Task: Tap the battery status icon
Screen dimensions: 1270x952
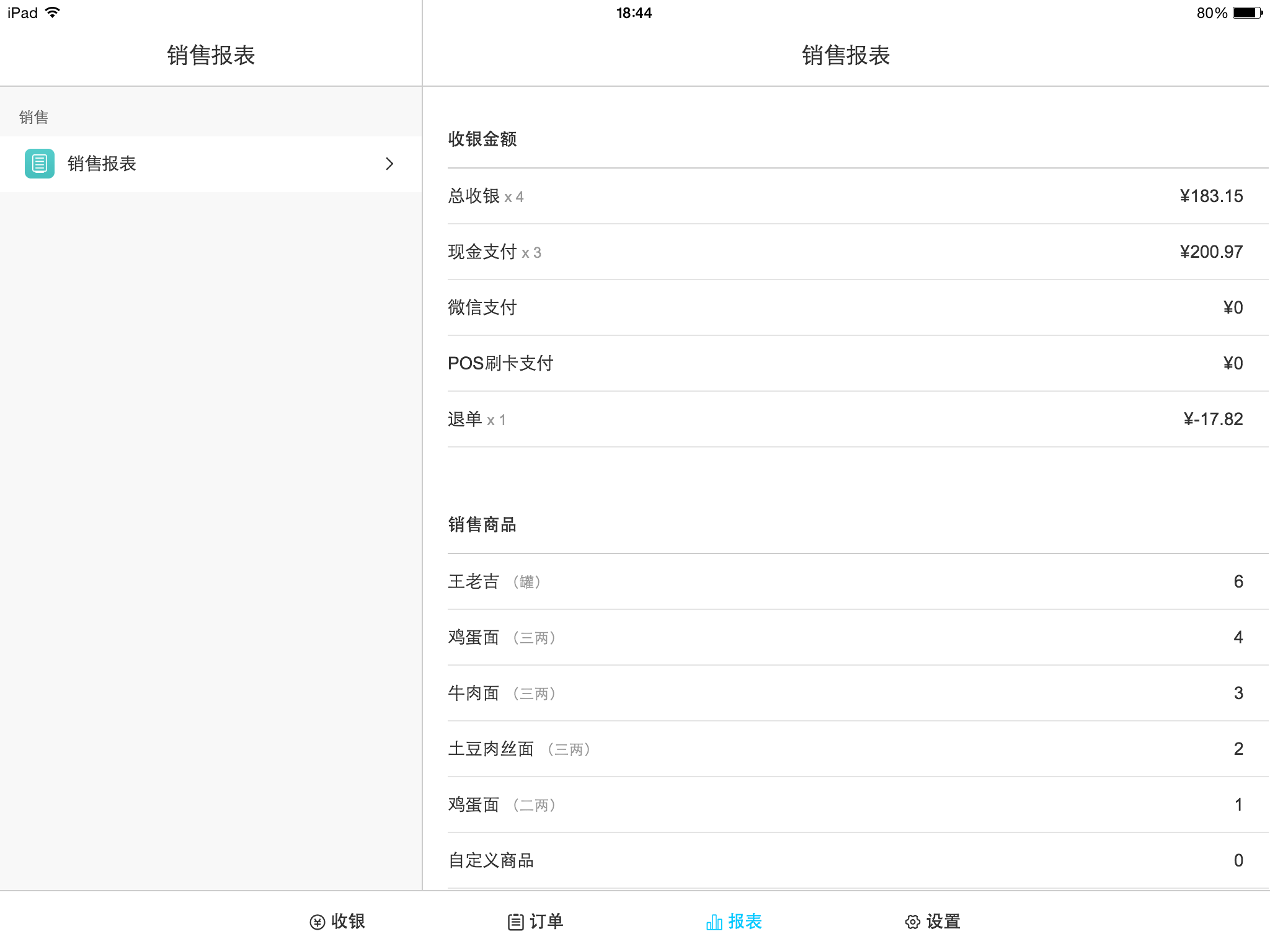Action: pos(1248,12)
